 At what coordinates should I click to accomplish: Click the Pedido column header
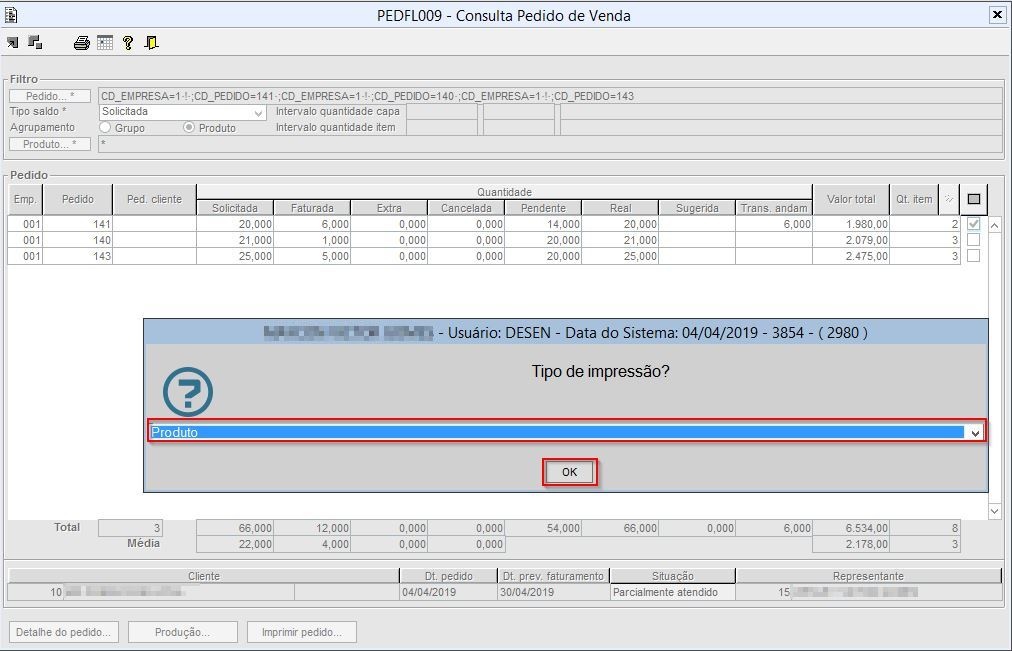pos(77,199)
